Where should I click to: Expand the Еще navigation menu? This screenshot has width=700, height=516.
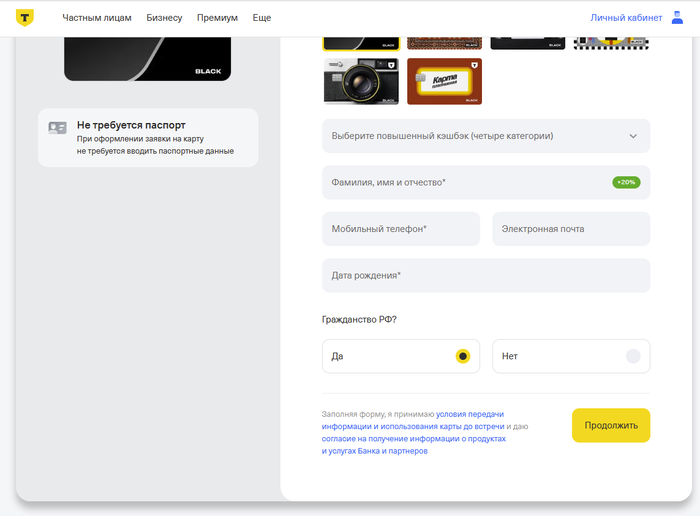(x=262, y=18)
